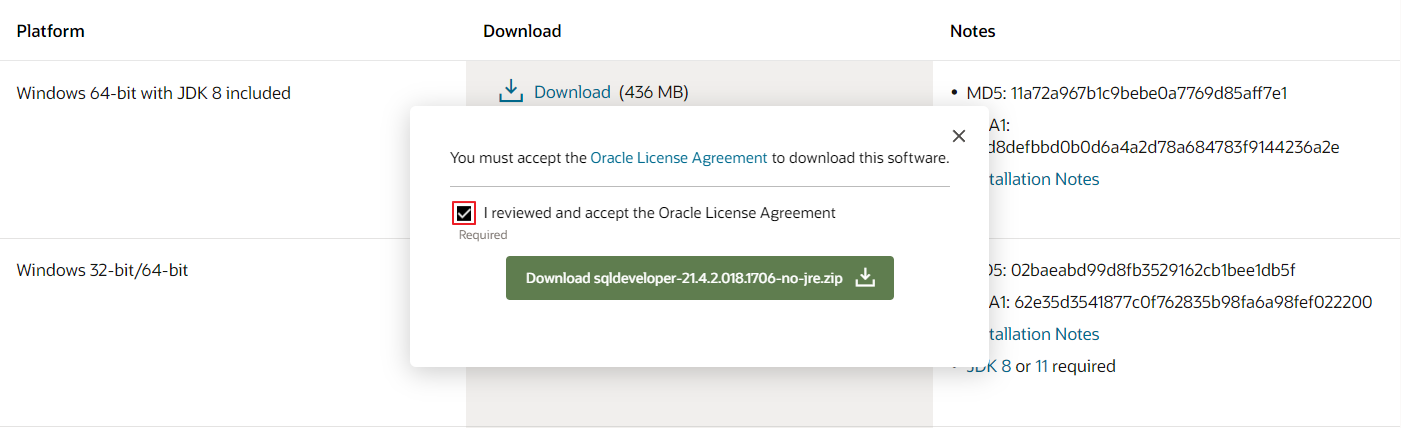The width and height of the screenshot is (1401, 428).
Task: Click the Platform column header
Action: pos(51,31)
